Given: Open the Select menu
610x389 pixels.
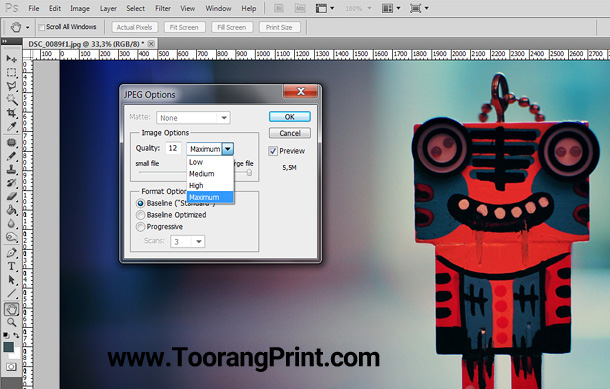Looking at the screenshot, I should click(135, 8).
